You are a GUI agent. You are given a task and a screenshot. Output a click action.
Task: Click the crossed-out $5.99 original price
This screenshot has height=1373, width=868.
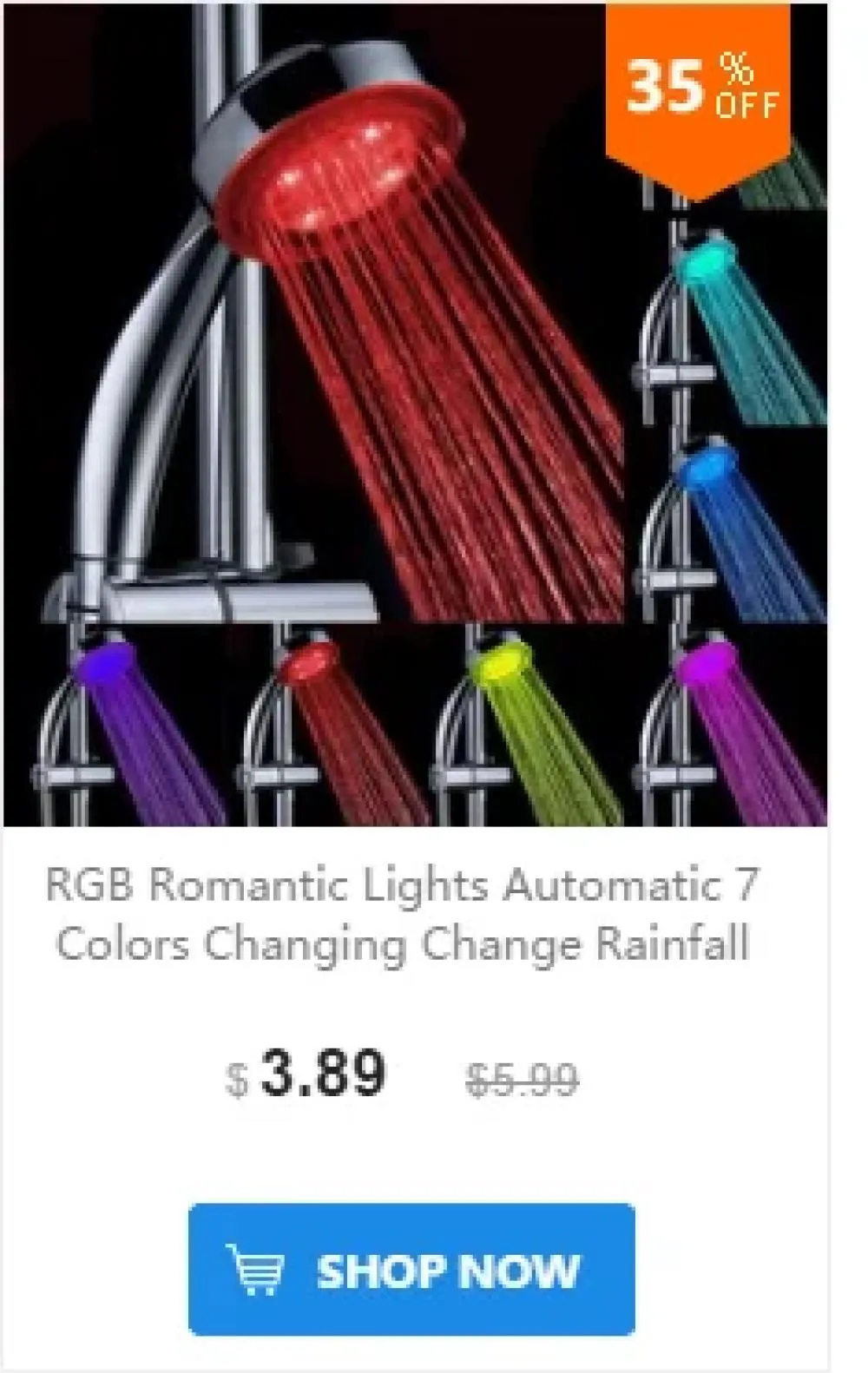523,1079
